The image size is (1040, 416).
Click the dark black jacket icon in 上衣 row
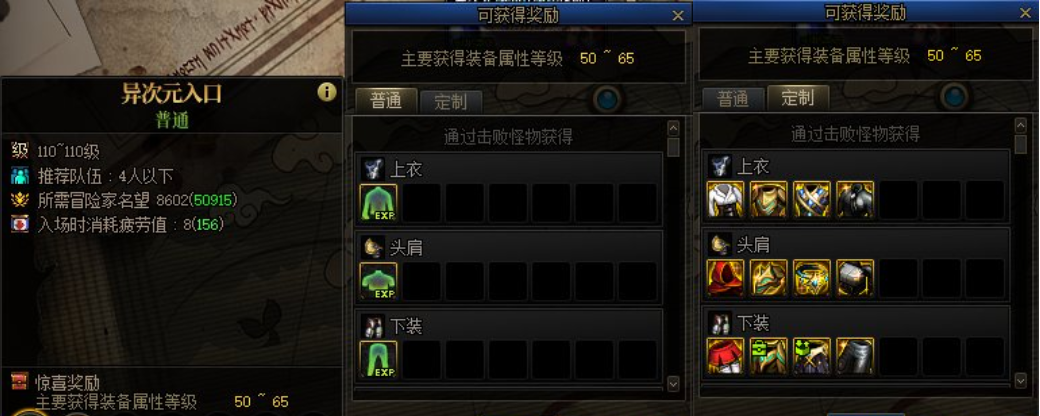[x=855, y=199]
